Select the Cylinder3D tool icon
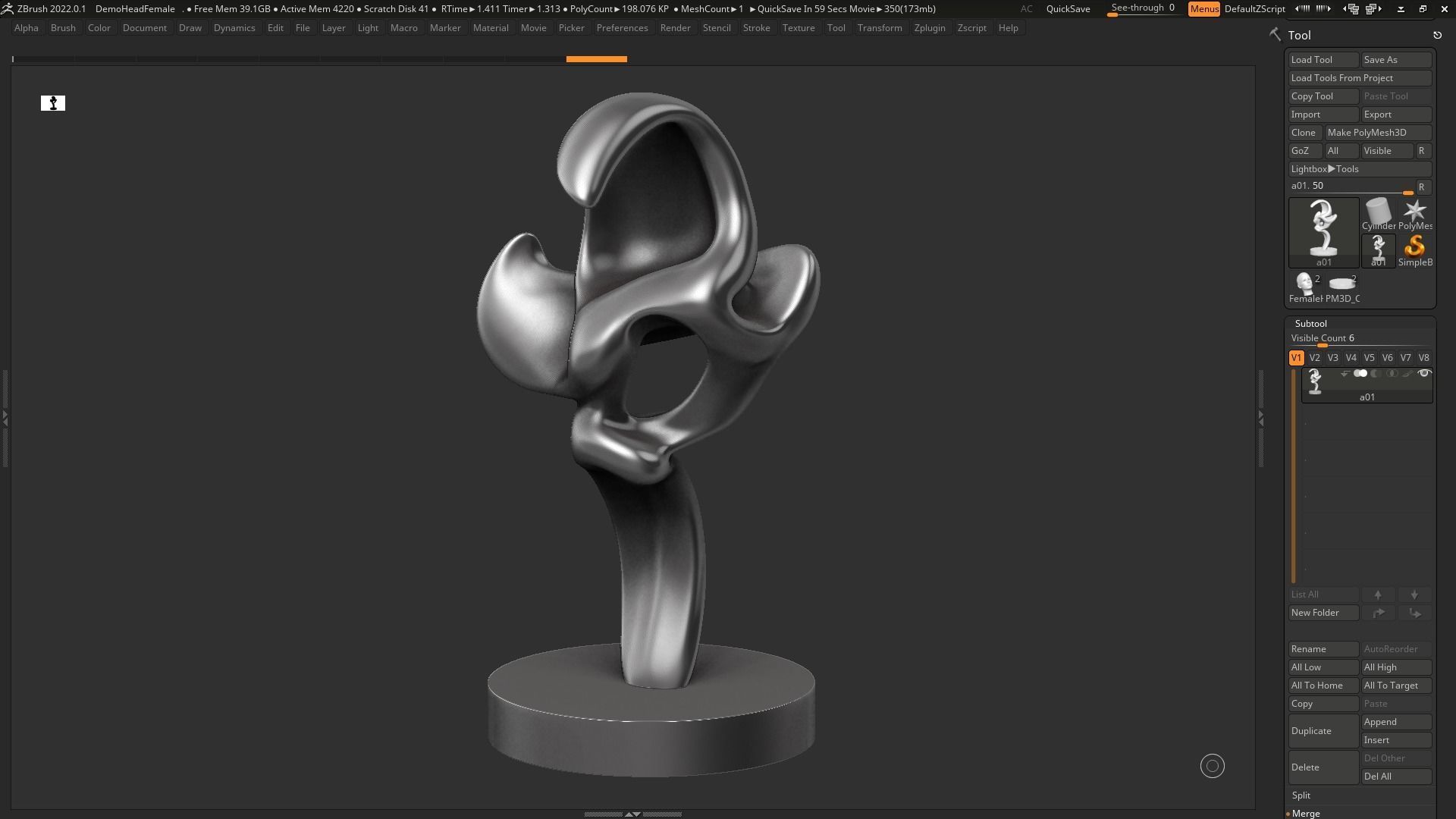 pyautogui.click(x=1378, y=215)
